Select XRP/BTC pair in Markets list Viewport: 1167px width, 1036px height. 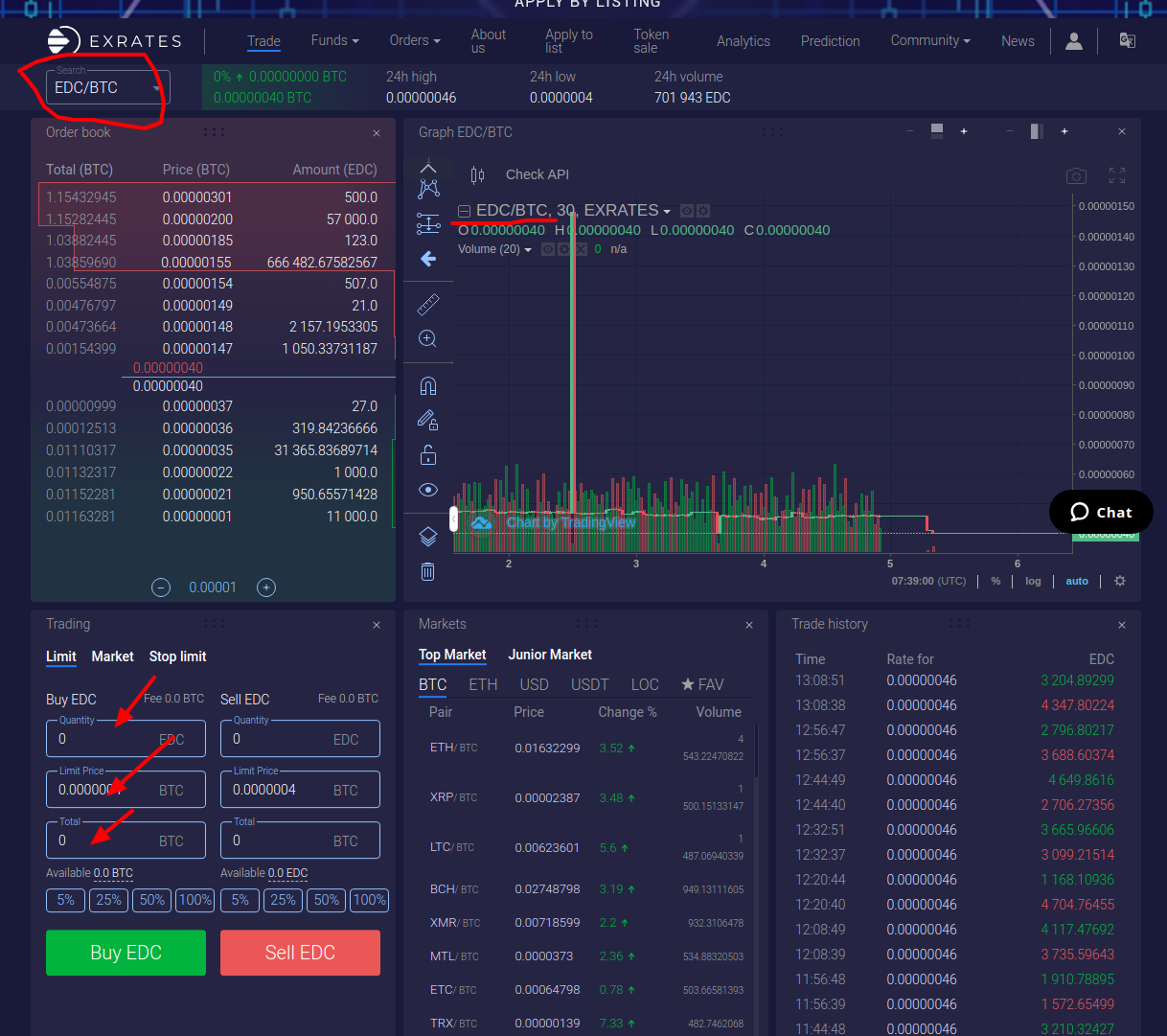point(586,797)
